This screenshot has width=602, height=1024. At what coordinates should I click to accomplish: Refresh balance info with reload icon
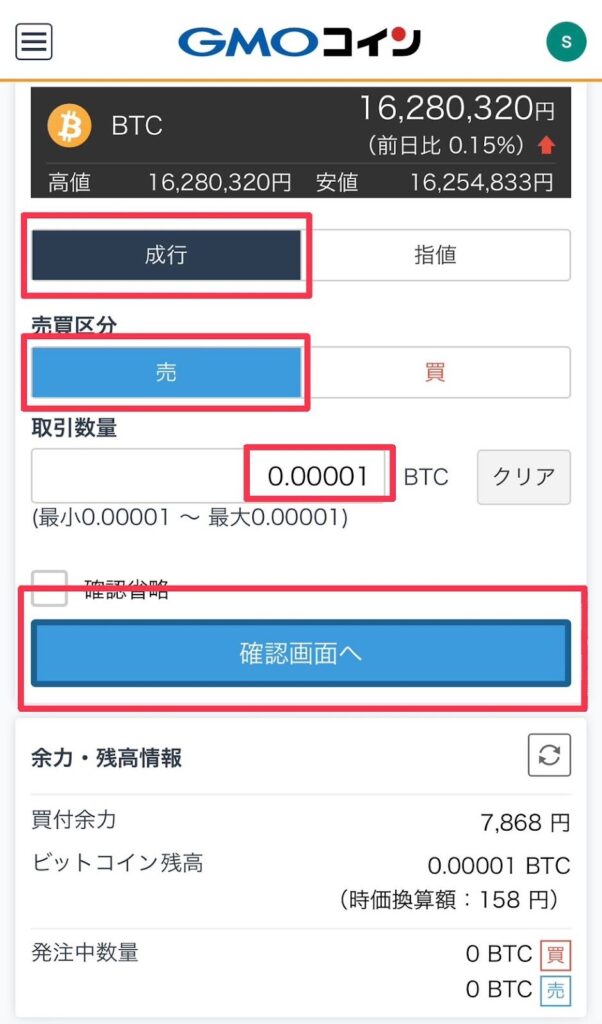point(549,755)
